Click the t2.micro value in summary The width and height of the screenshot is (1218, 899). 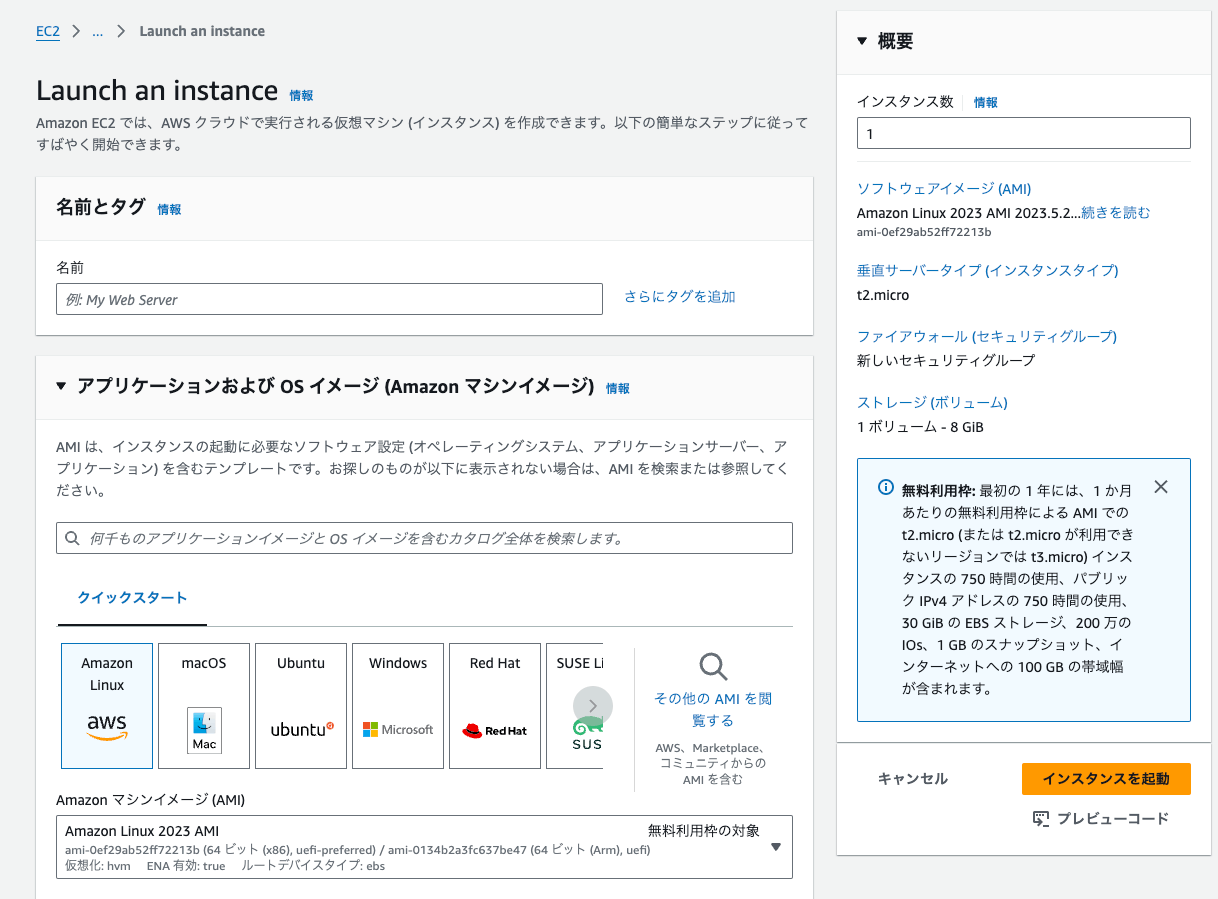[x=883, y=295]
